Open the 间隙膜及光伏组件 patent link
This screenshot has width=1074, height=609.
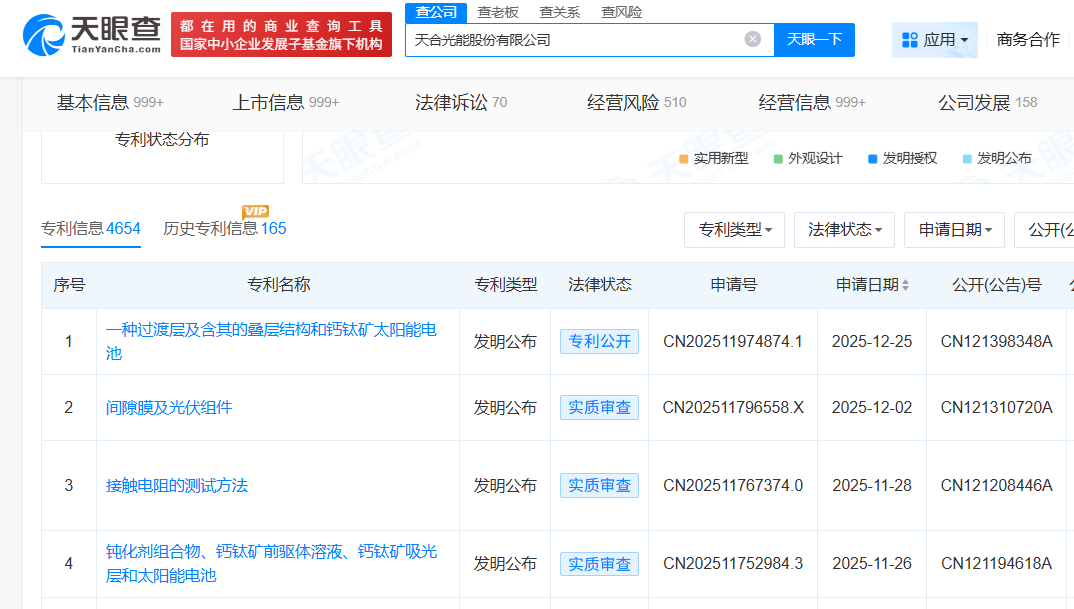(x=169, y=407)
